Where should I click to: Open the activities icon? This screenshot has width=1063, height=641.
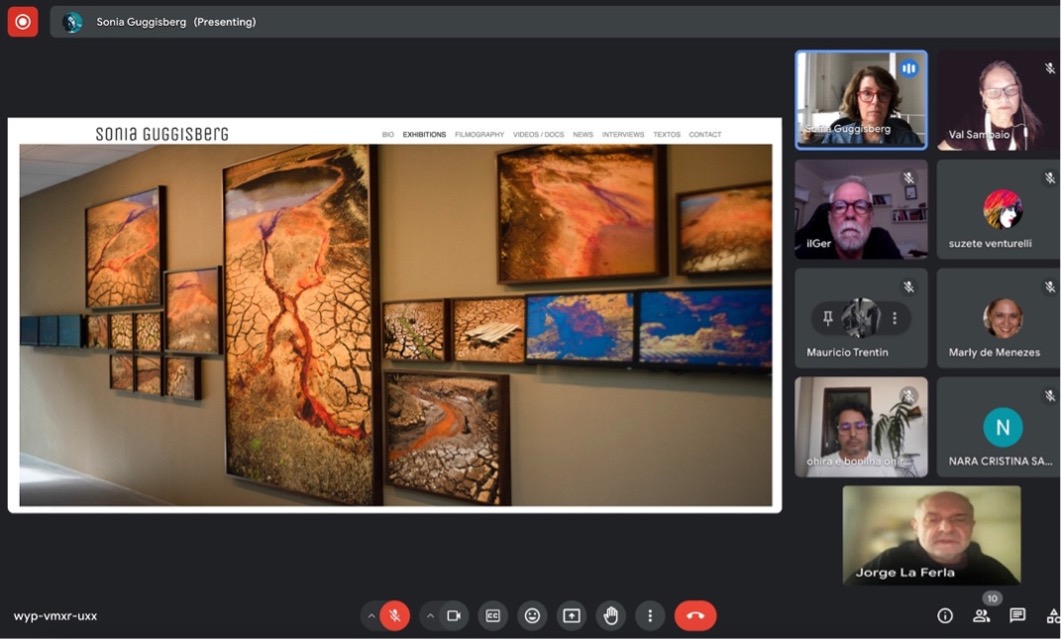[x=1052, y=616]
